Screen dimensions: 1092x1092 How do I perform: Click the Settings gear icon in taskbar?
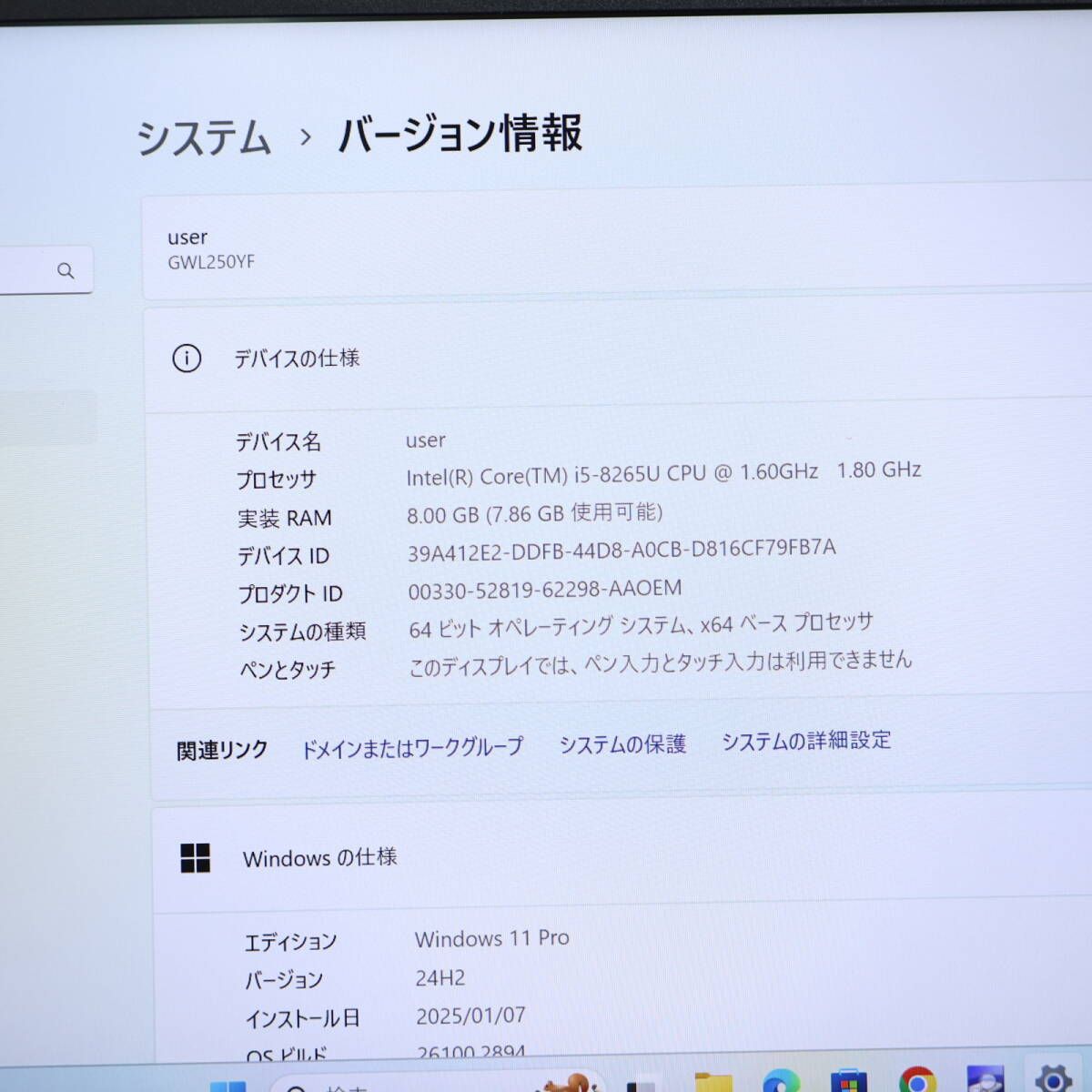tap(1053, 1078)
